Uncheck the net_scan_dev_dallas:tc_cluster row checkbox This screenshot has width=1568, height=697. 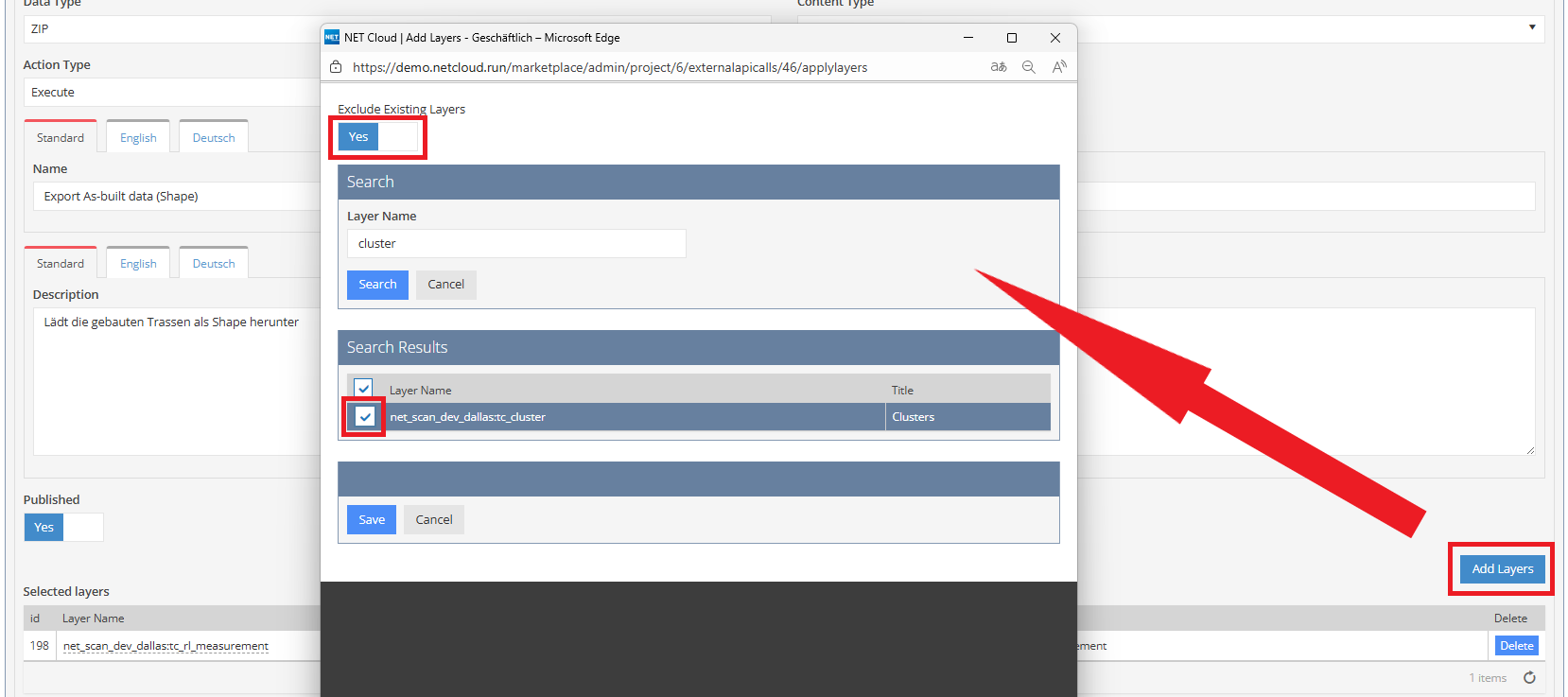[365, 416]
